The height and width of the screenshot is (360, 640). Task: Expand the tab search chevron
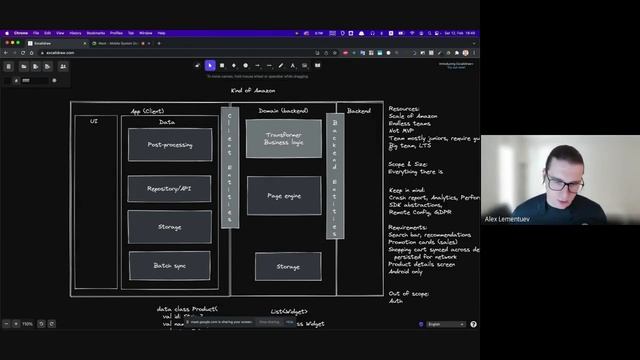coord(474,43)
